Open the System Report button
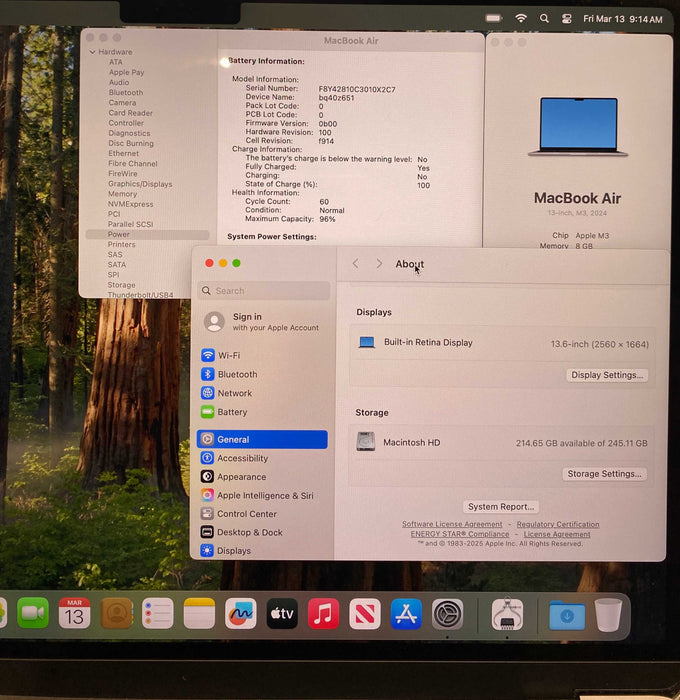This screenshot has width=680, height=700. [x=501, y=507]
